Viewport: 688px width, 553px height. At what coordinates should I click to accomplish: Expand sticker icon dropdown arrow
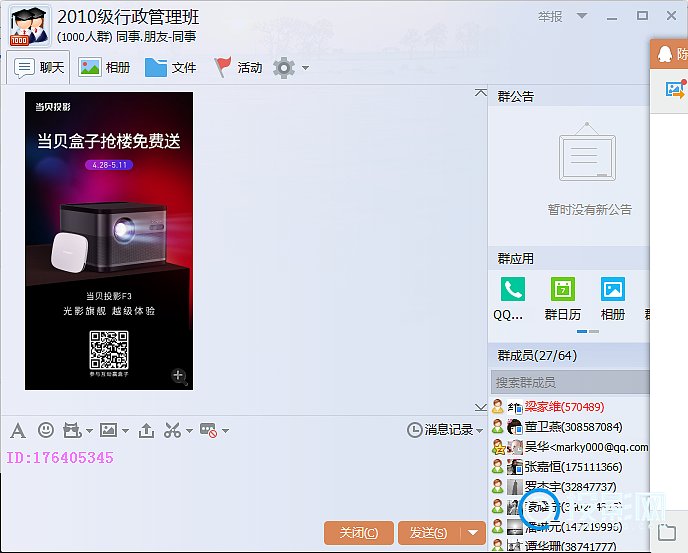[89, 431]
